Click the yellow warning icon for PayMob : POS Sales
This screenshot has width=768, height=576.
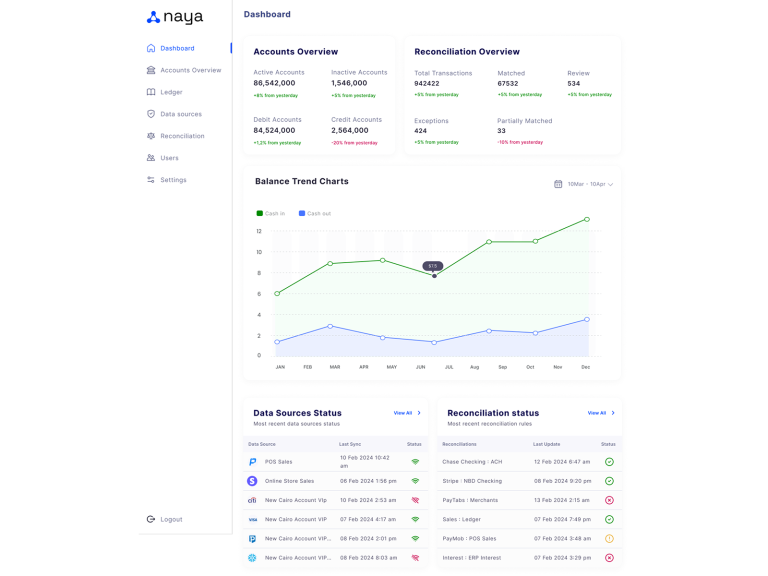tap(609, 538)
